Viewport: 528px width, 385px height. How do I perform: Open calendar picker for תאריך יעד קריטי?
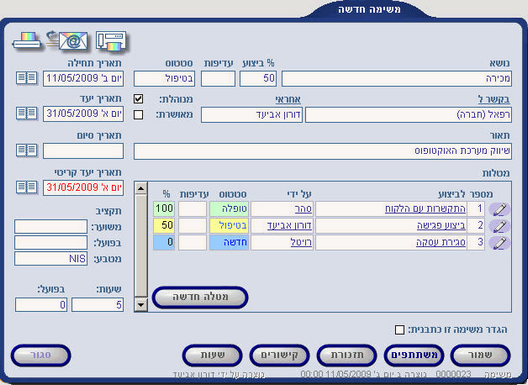(27, 187)
